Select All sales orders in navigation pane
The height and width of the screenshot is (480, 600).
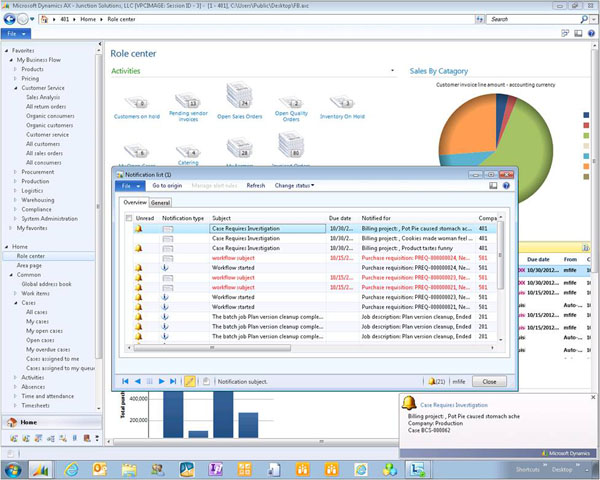[x=45, y=152]
